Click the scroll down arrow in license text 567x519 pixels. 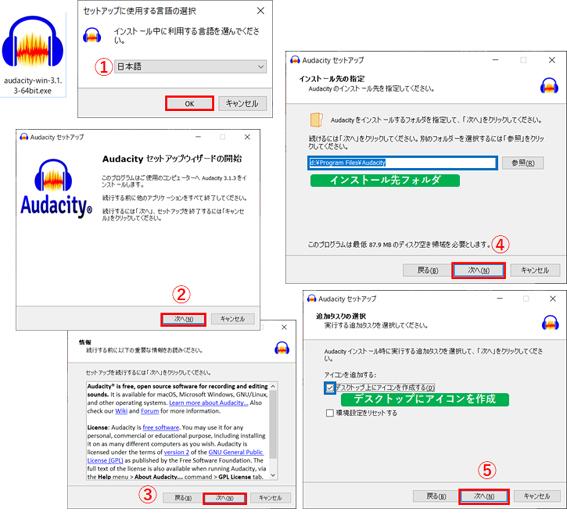pos(273,475)
